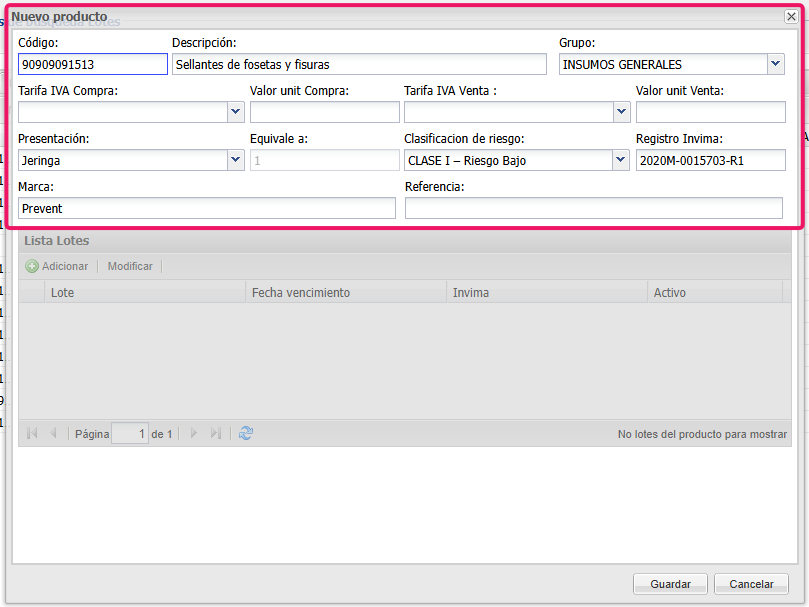
Task: Click the Fecha vencimiento column header
Action: (x=345, y=292)
